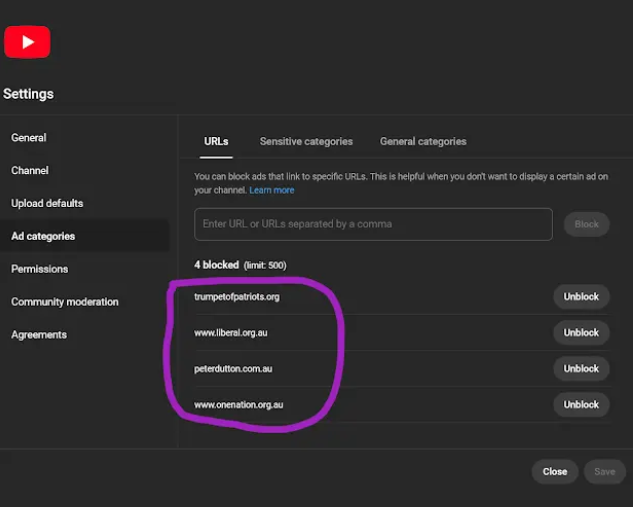Switch to Sensitive categories tab
The image size is (634, 507).
pyautogui.click(x=306, y=142)
